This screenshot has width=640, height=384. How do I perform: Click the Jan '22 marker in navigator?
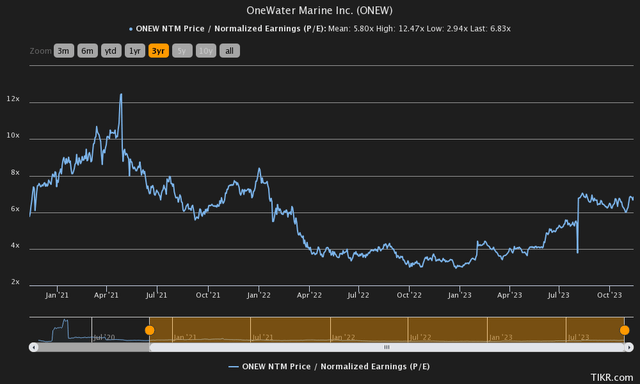coord(343,337)
